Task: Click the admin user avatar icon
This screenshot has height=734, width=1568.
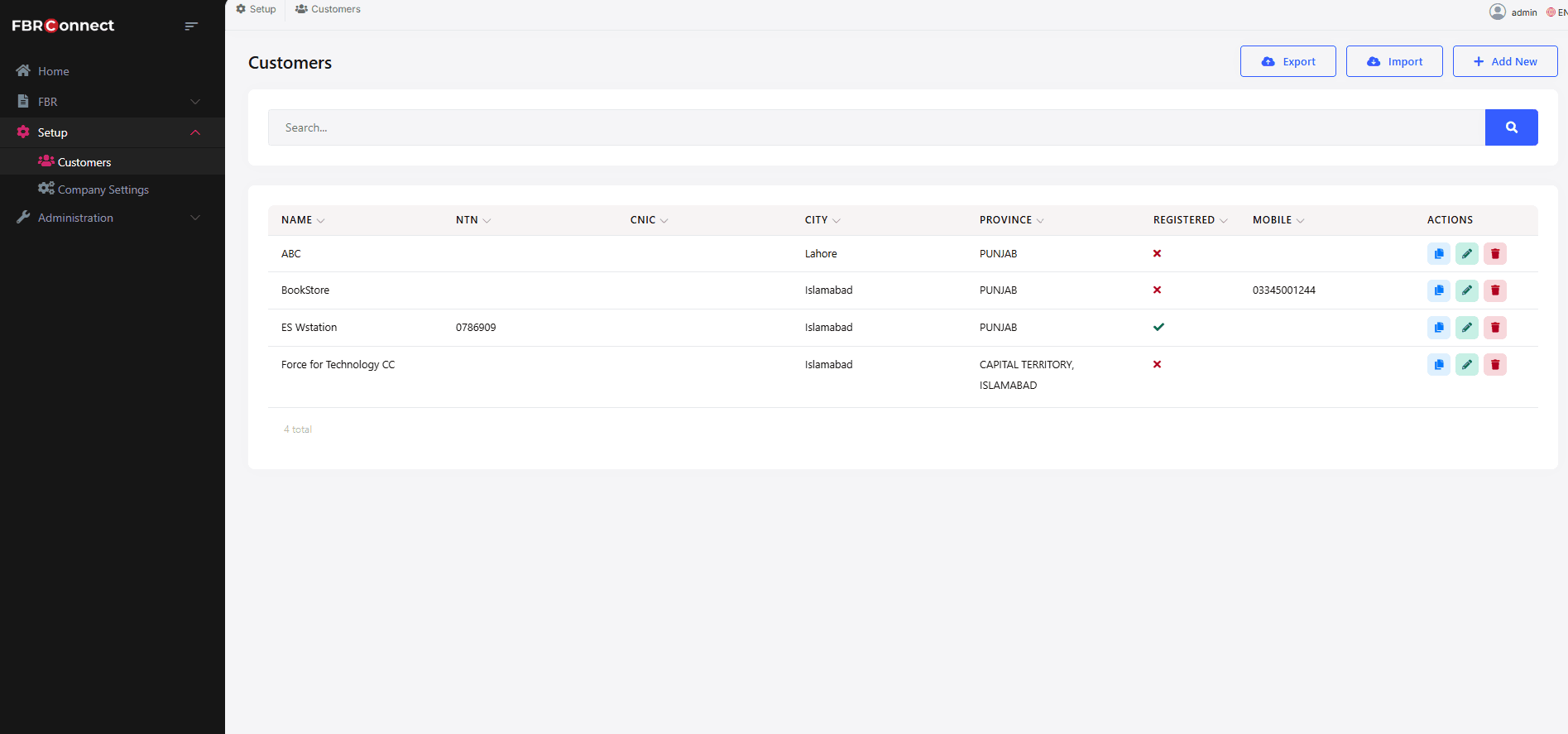Action: [x=1498, y=12]
